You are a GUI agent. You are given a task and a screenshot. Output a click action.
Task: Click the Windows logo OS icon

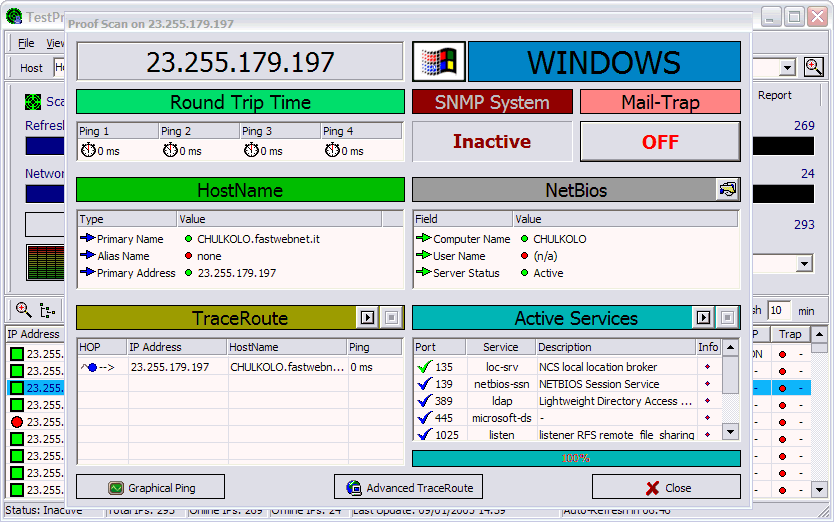click(439, 62)
